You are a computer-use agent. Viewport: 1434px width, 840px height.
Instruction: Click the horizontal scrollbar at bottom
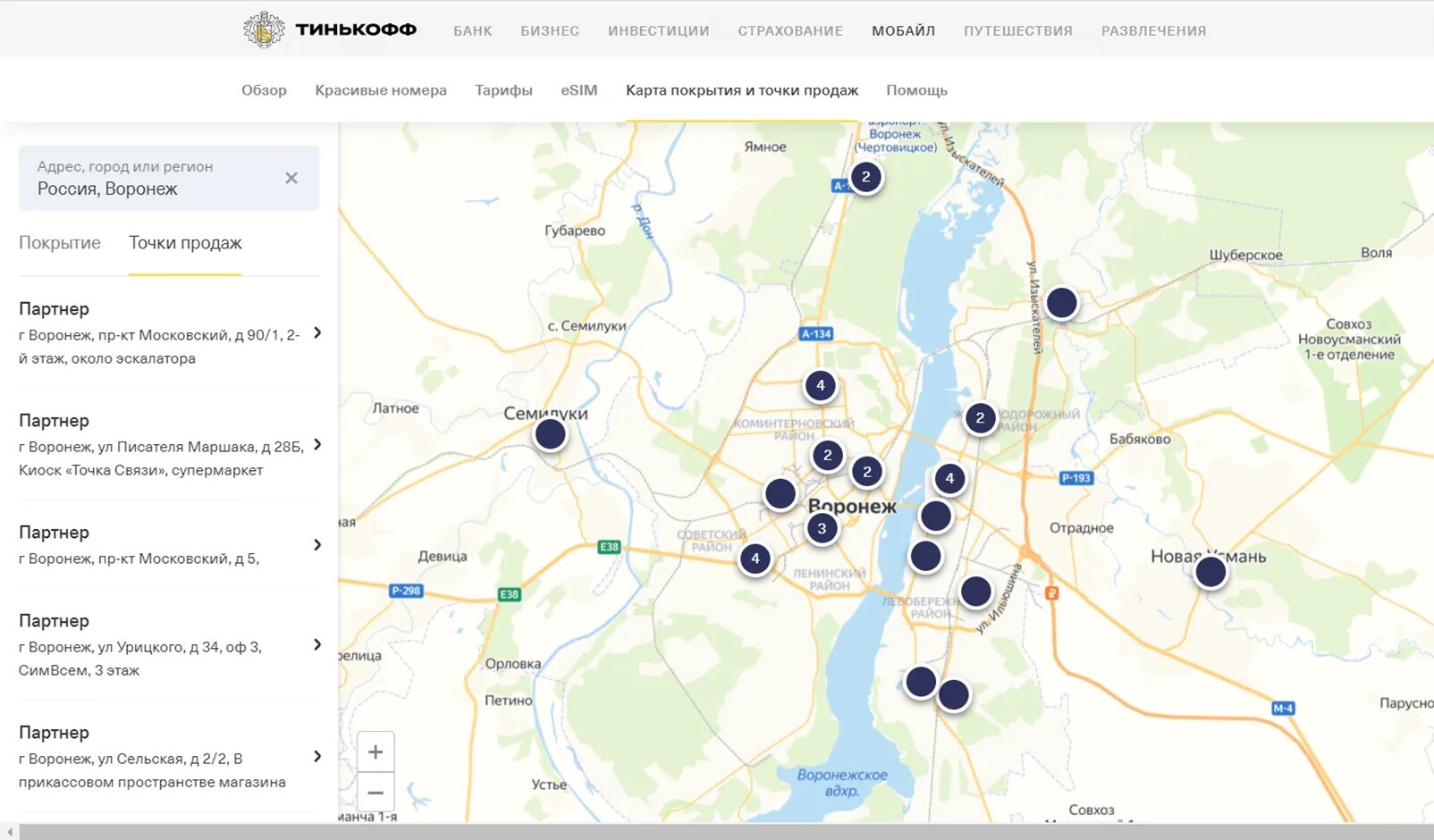click(724, 832)
